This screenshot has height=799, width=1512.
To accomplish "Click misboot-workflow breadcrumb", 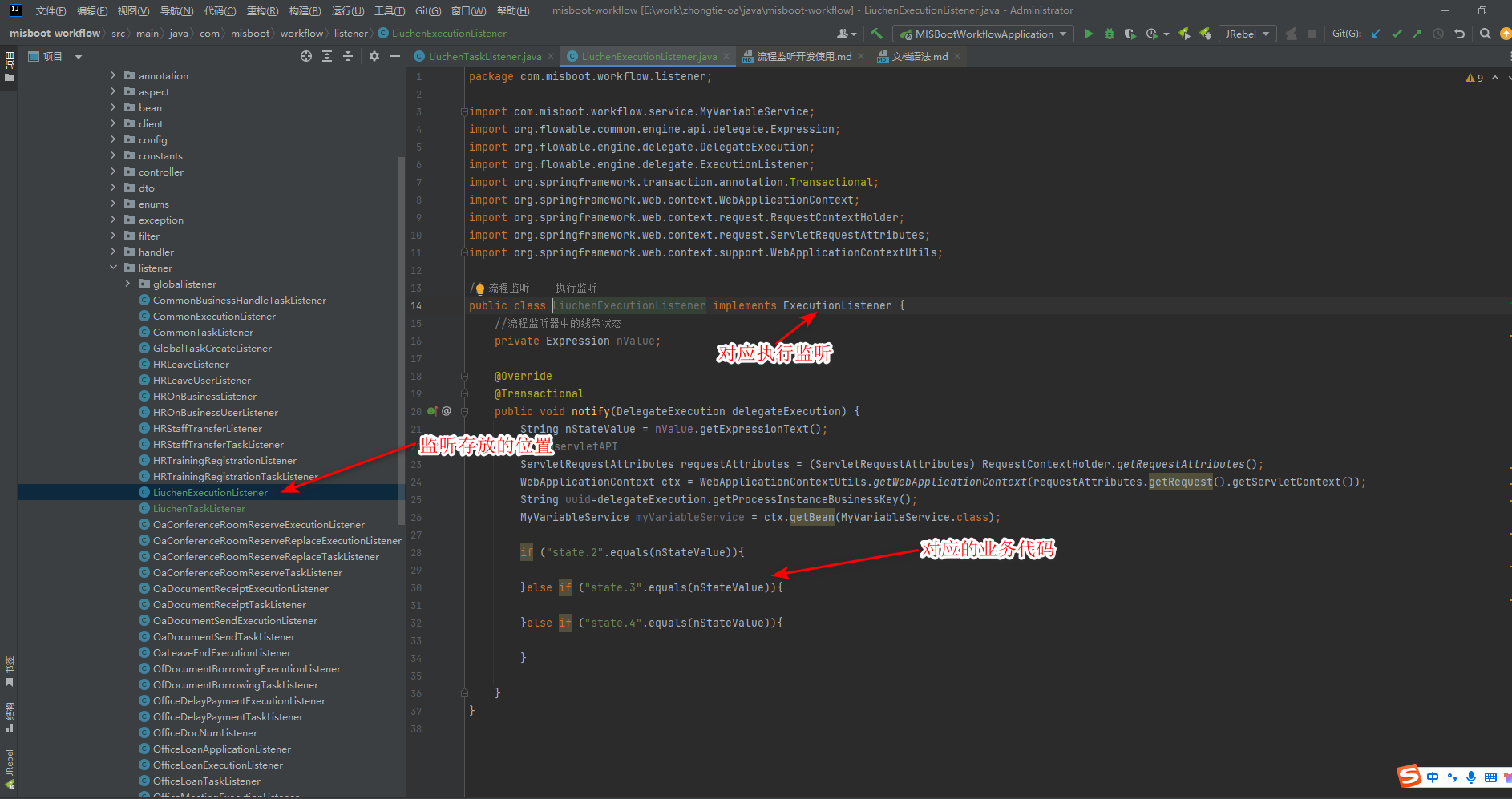I will (x=55, y=34).
